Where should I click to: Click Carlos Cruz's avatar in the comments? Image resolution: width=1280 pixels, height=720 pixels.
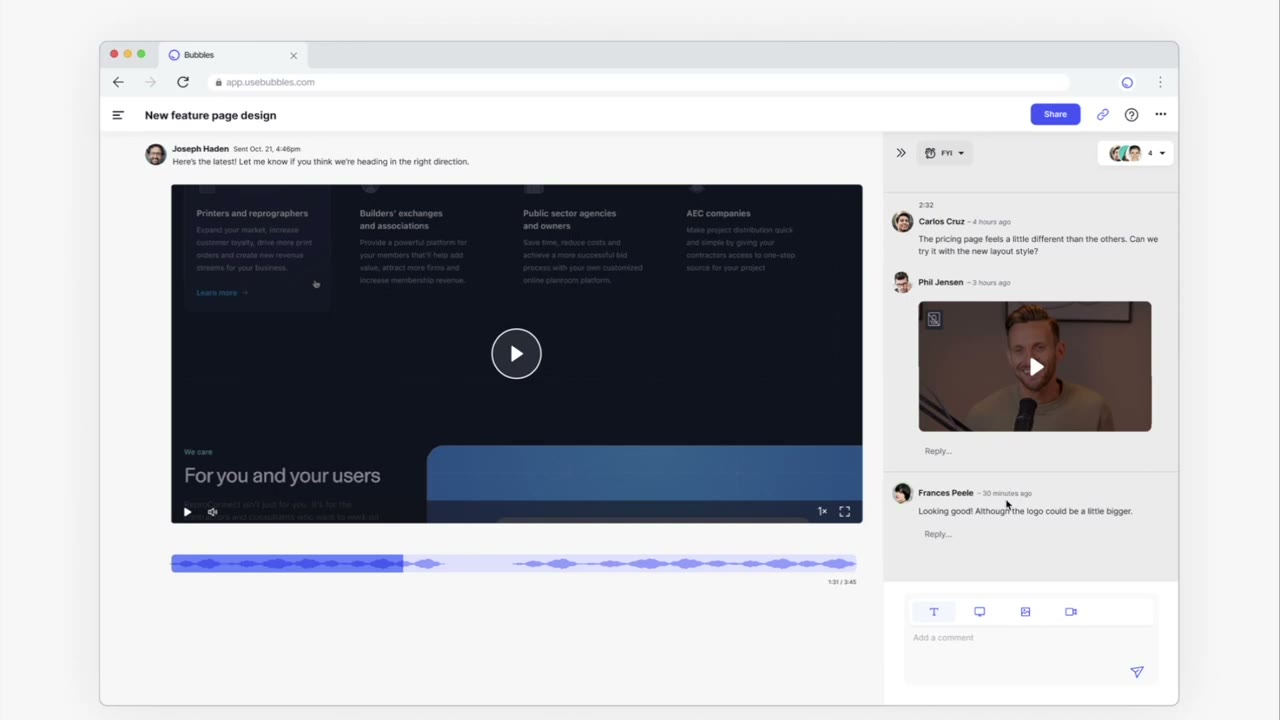[902, 222]
